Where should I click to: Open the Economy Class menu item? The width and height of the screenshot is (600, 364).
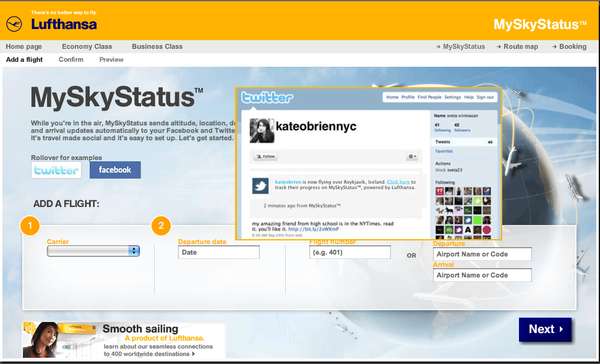pyautogui.click(x=87, y=46)
